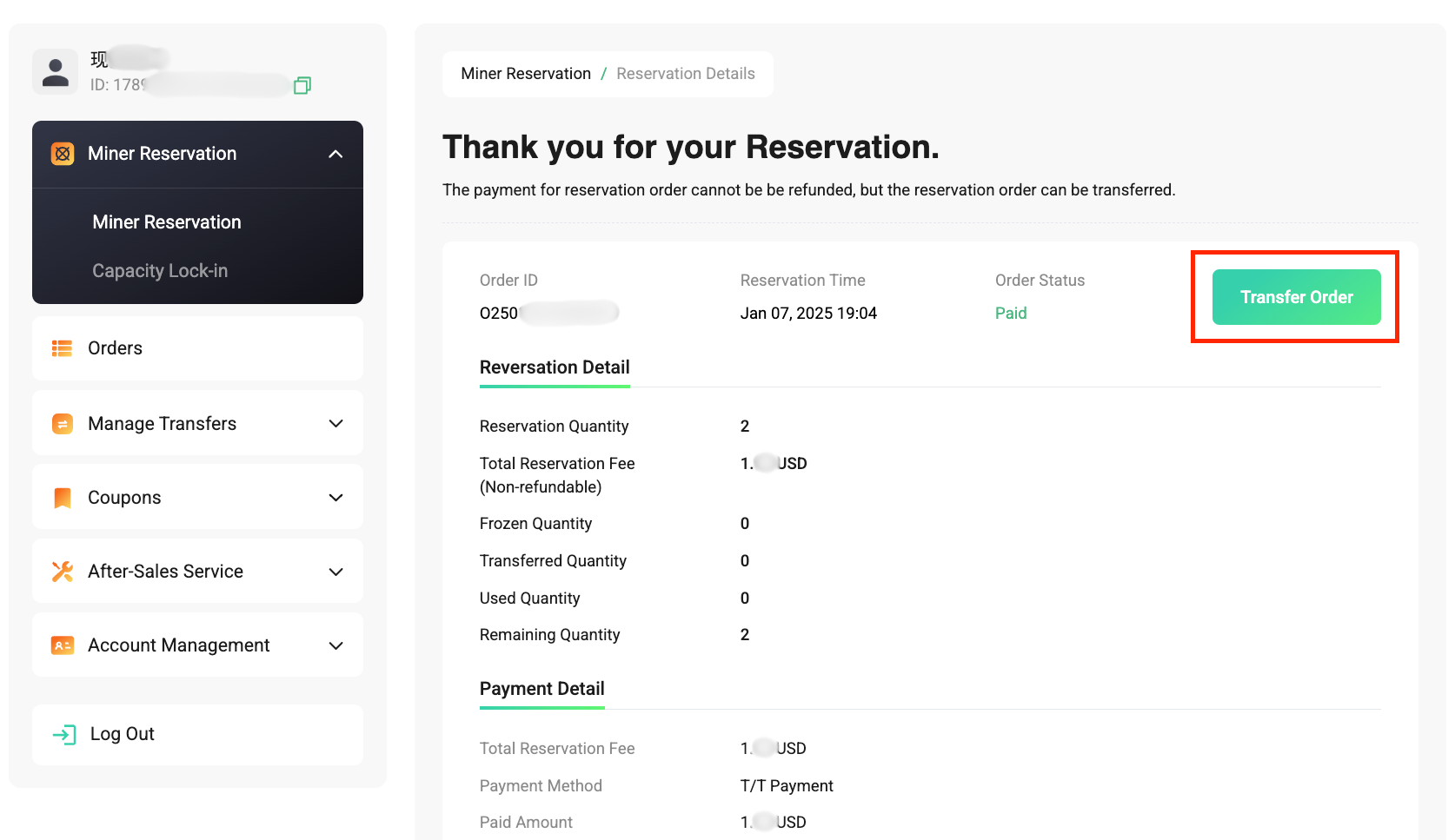Screen dimensions: 1455x840
Task: Click the copy ID icon
Action: click(302, 85)
